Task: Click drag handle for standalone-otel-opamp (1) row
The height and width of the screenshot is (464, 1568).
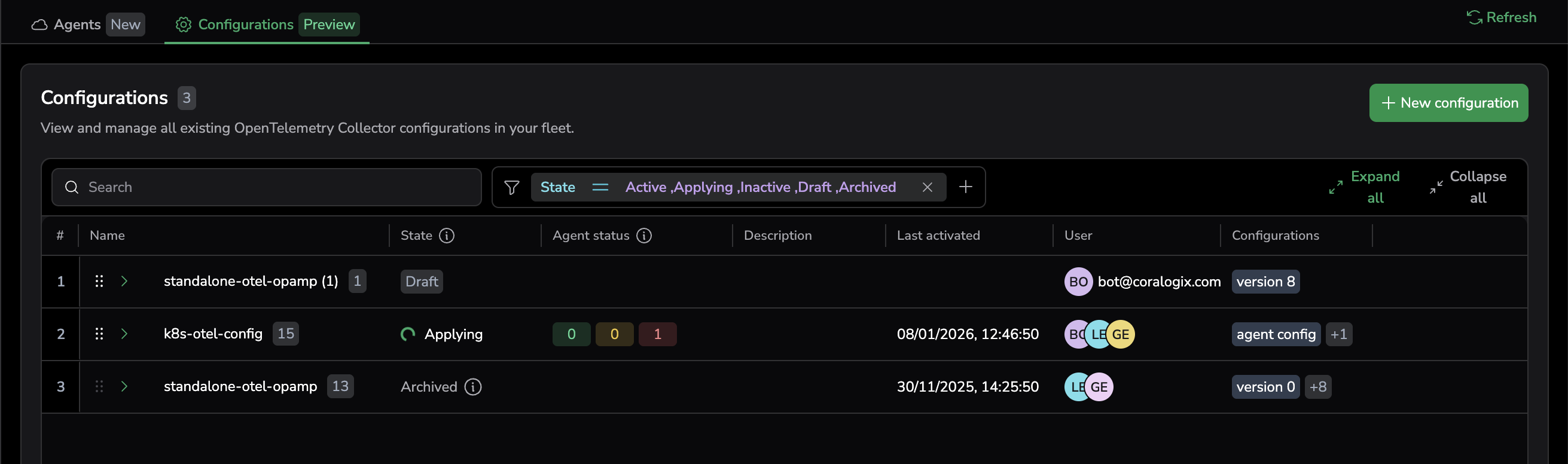Action: pos(99,281)
